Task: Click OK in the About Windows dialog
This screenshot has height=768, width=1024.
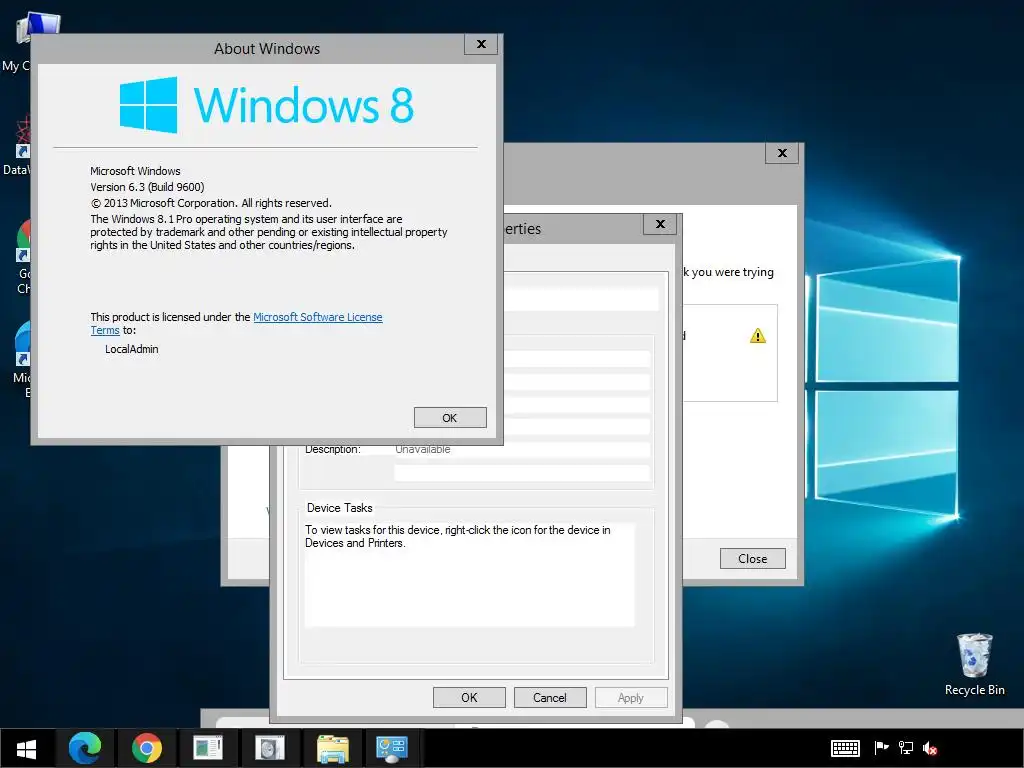Action: point(450,418)
